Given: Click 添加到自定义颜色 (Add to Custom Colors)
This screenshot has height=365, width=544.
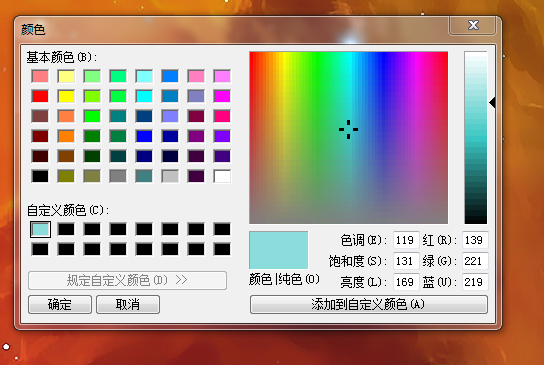Looking at the screenshot, I should tap(369, 305).
